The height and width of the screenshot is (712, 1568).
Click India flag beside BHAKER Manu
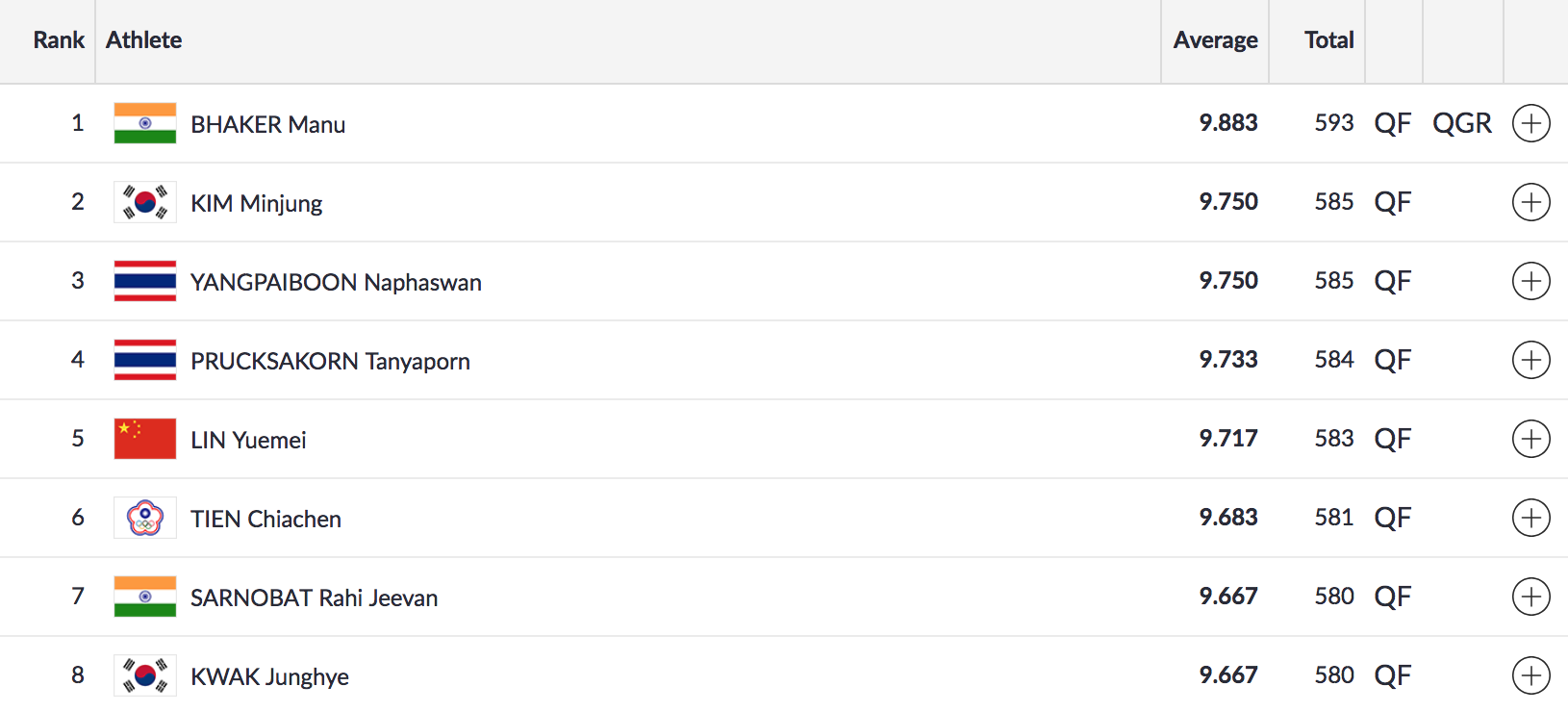145,123
